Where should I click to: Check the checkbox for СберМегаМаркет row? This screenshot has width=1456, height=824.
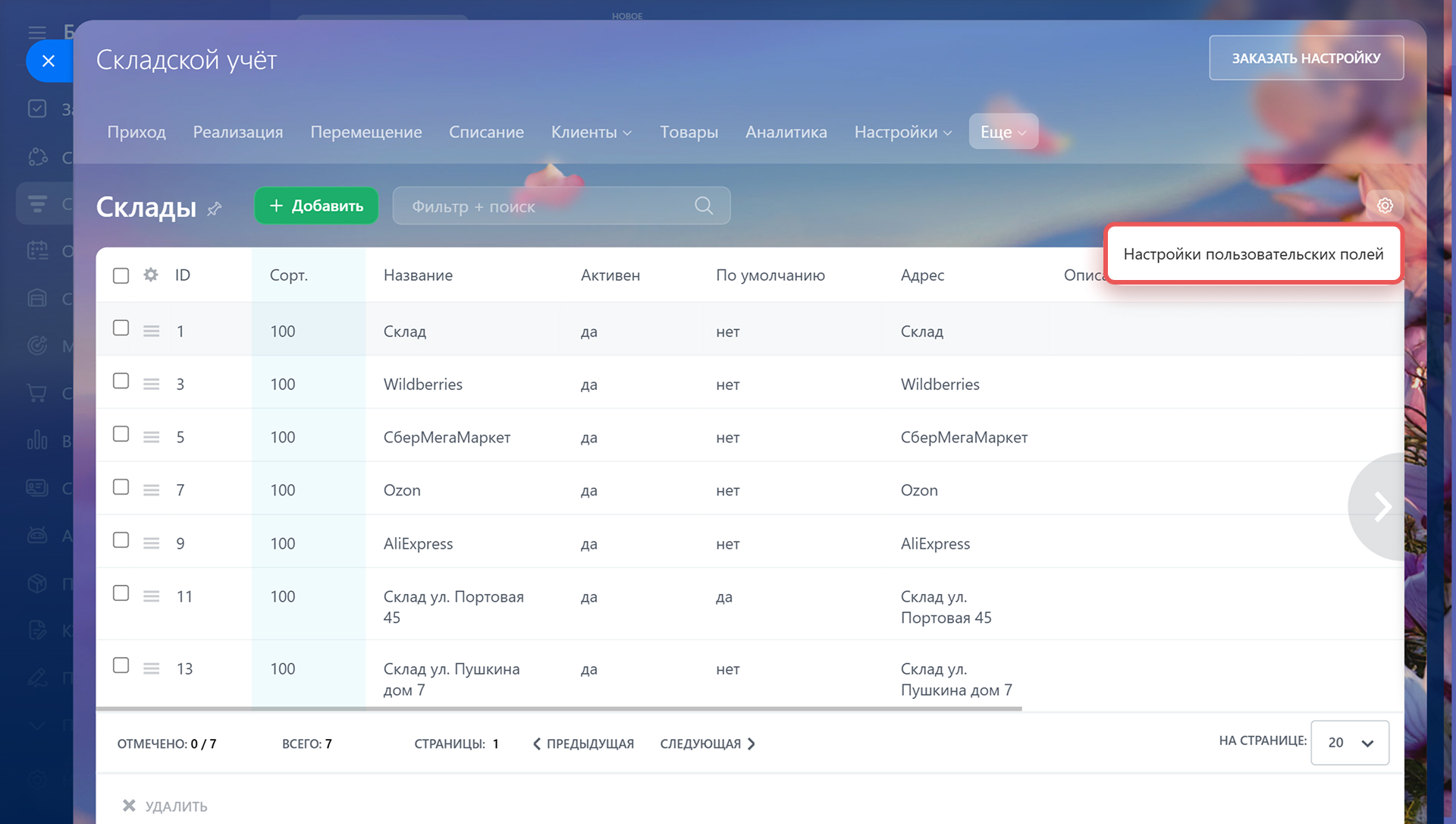[x=121, y=434]
